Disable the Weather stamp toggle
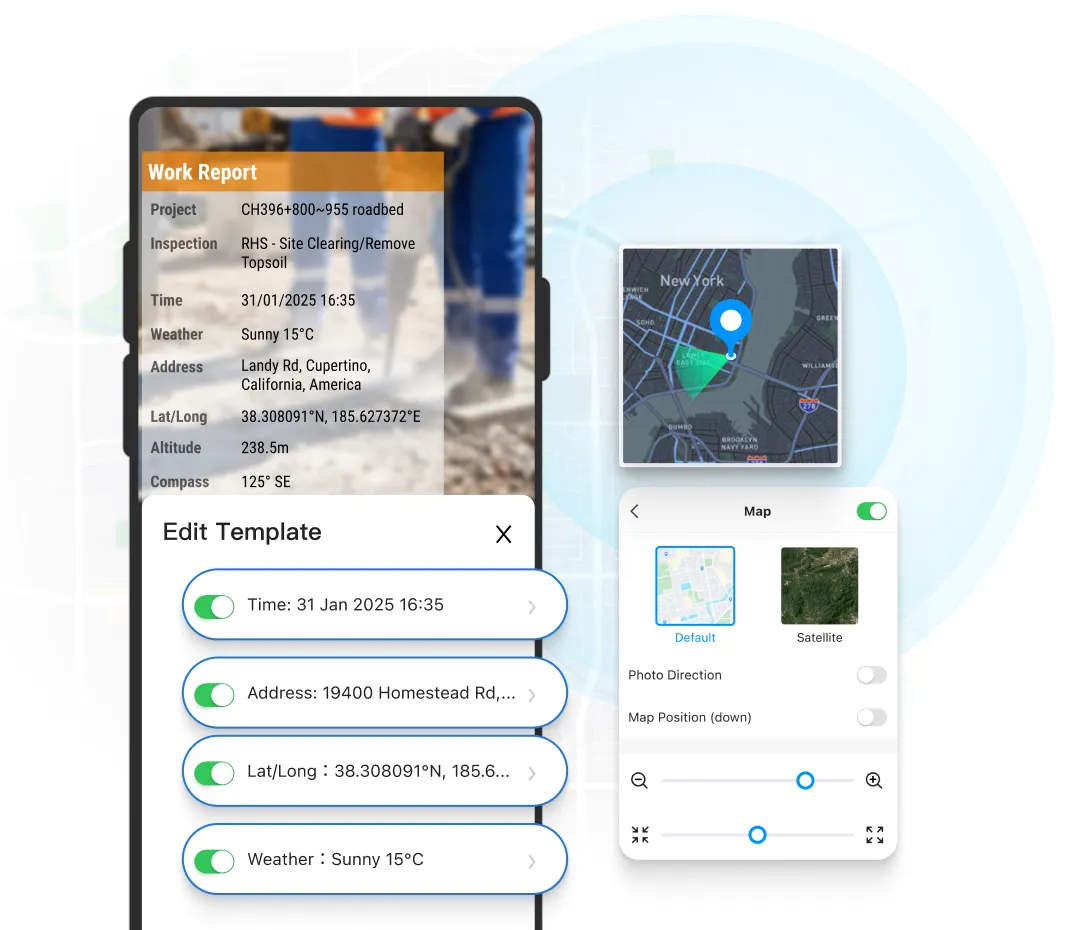Image resolution: width=1091 pixels, height=930 pixels. point(213,859)
